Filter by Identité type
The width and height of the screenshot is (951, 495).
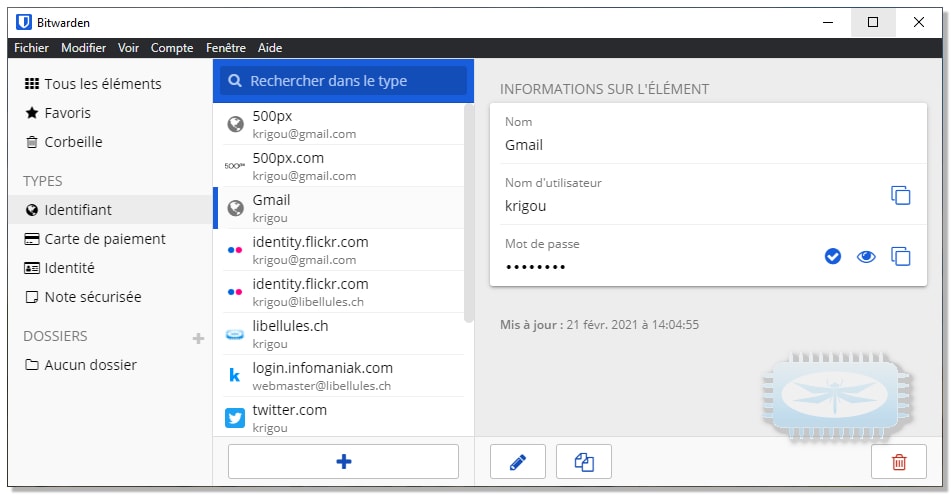[110, 268]
